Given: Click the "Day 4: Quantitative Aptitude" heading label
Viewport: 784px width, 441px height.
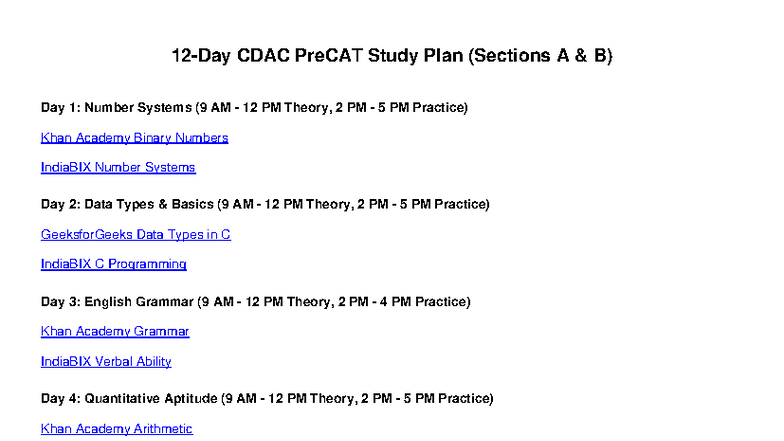Looking at the screenshot, I should (129, 398).
